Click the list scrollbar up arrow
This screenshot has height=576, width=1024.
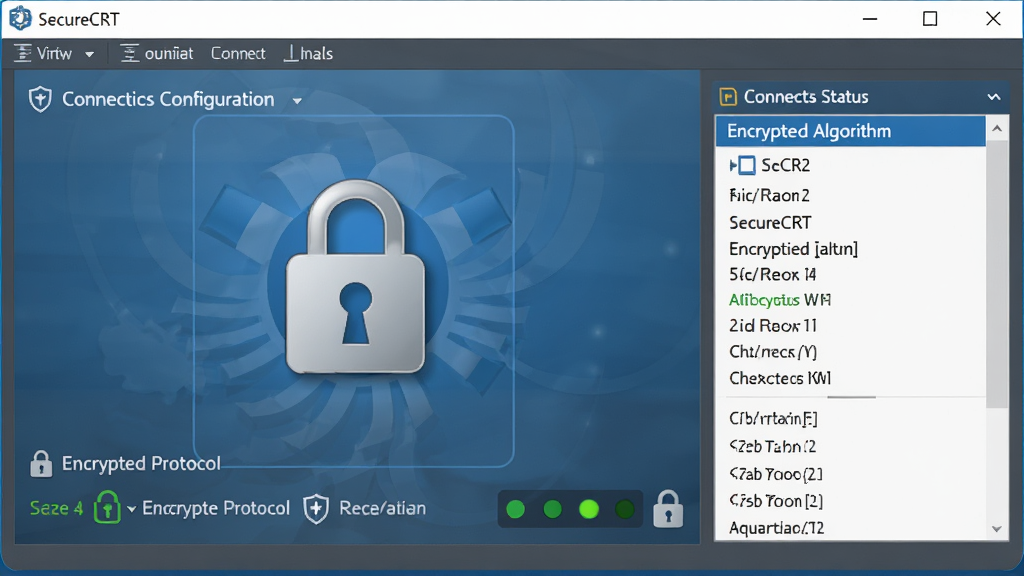[x=997, y=129]
